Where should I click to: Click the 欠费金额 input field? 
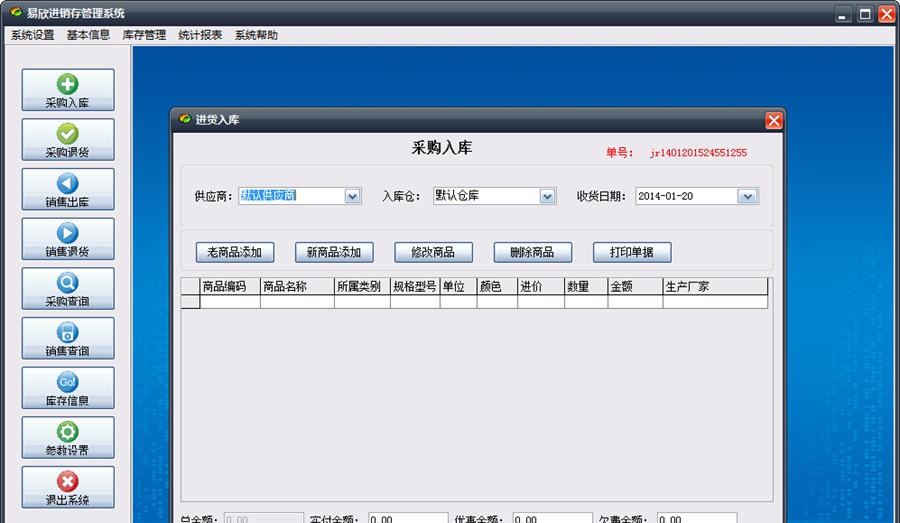(697, 518)
